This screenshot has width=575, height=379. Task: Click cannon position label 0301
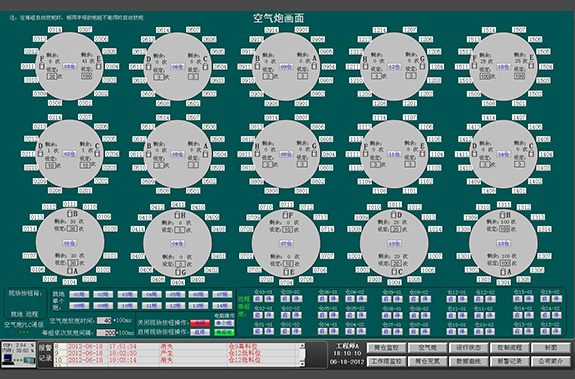pyautogui.click(x=85, y=103)
